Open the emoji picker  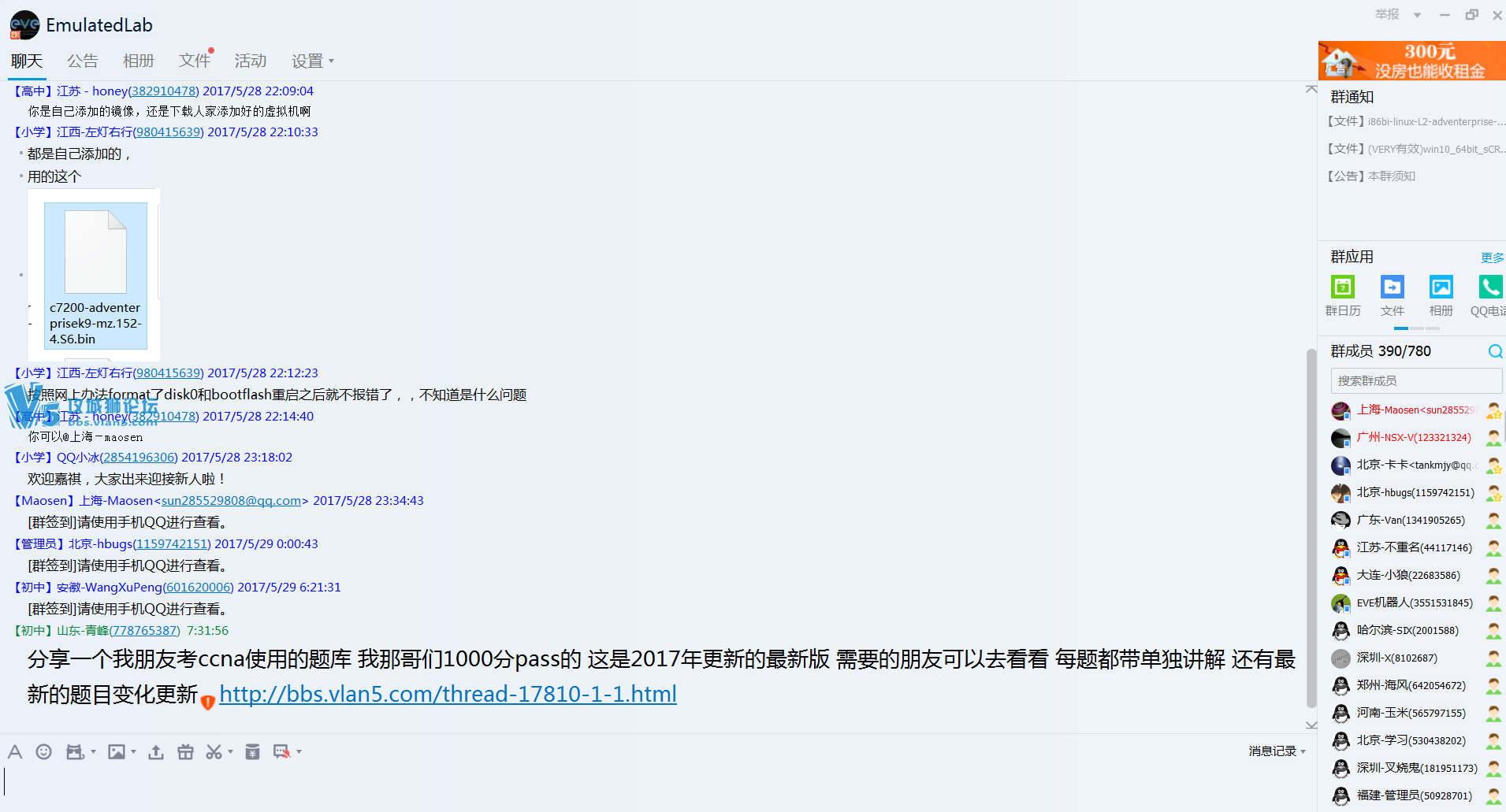tap(44, 752)
